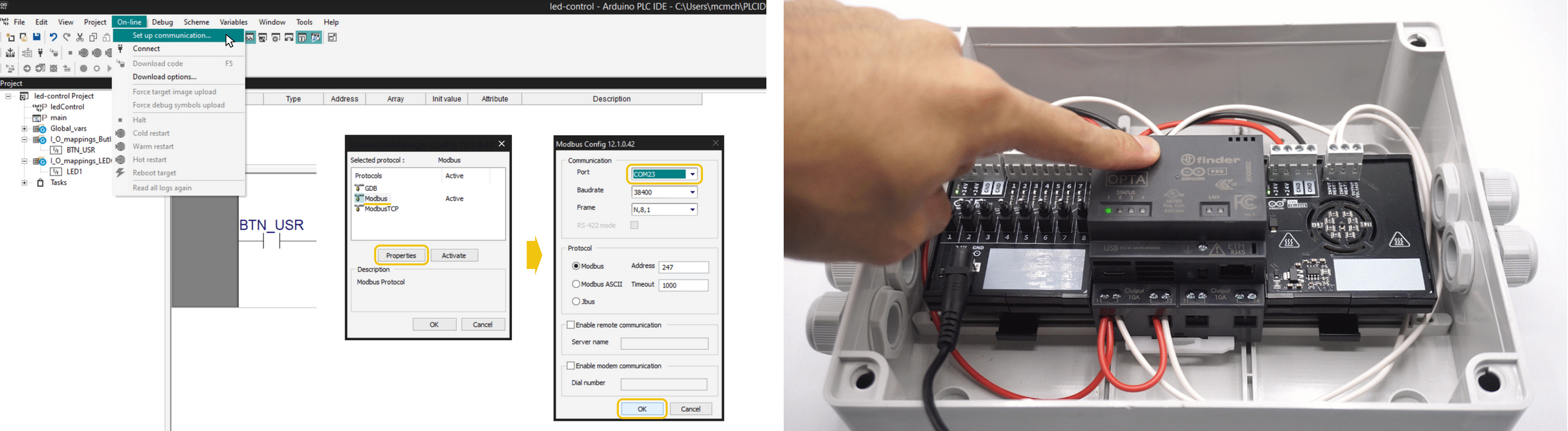Enable remote communication checkbox
This screenshot has width=1568, height=431.
point(570,325)
